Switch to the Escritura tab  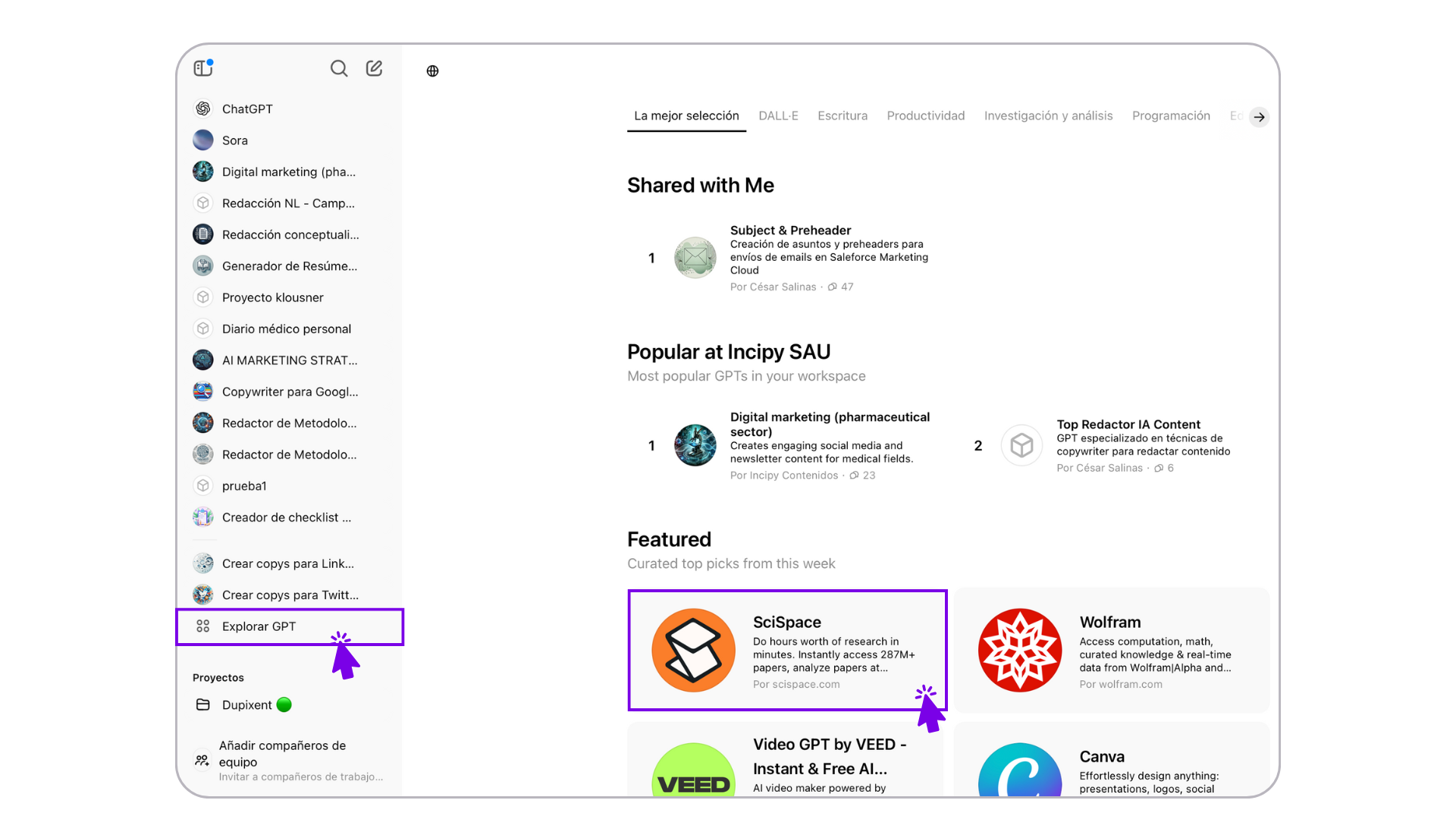(x=843, y=116)
